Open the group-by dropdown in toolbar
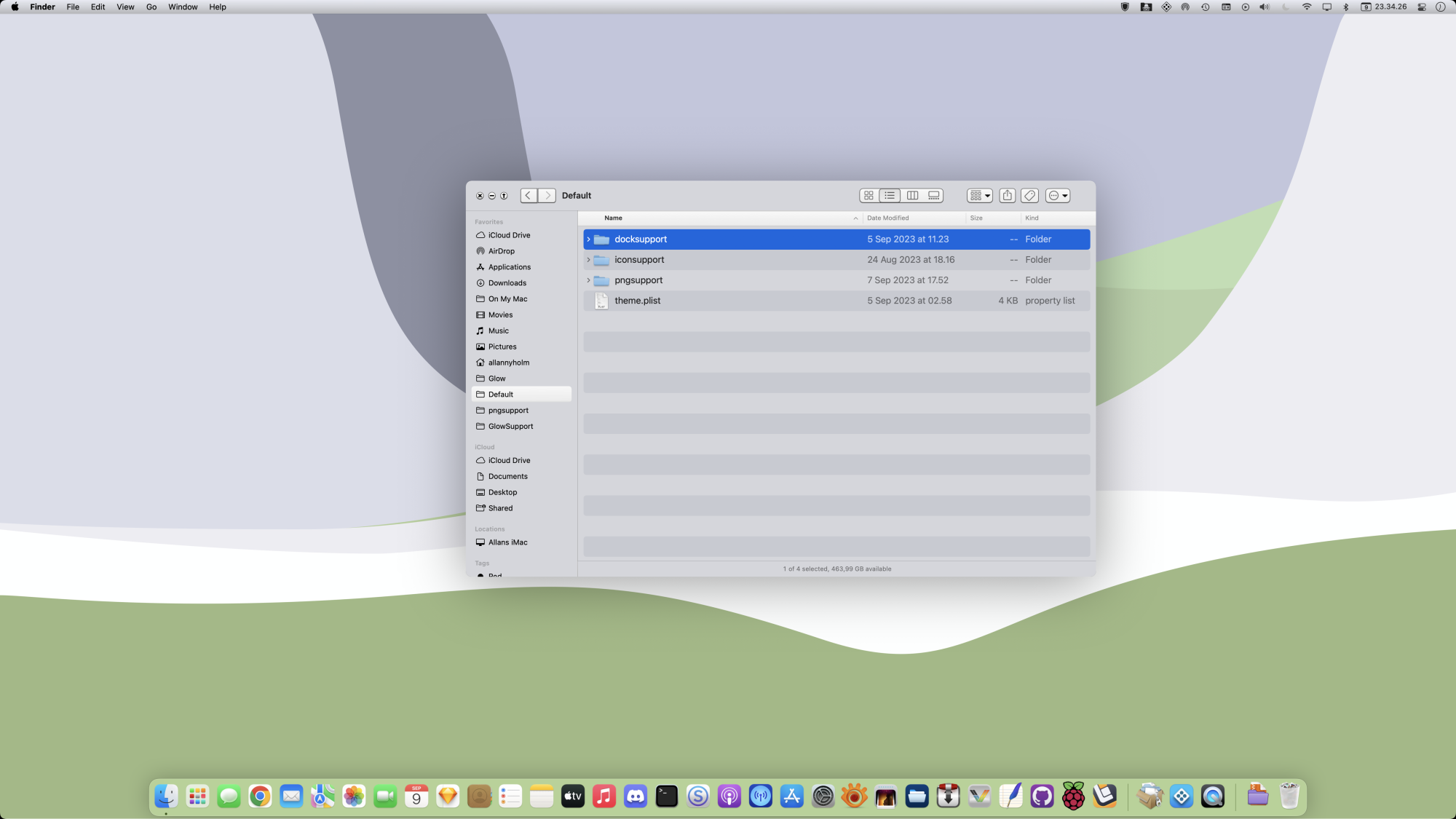The height and width of the screenshot is (819, 1456). [980, 196]
